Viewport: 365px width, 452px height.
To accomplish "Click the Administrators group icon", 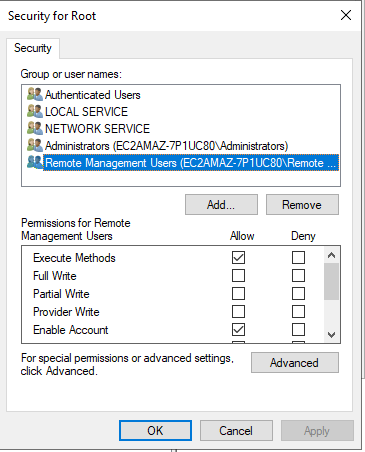I will click(35, 146).
